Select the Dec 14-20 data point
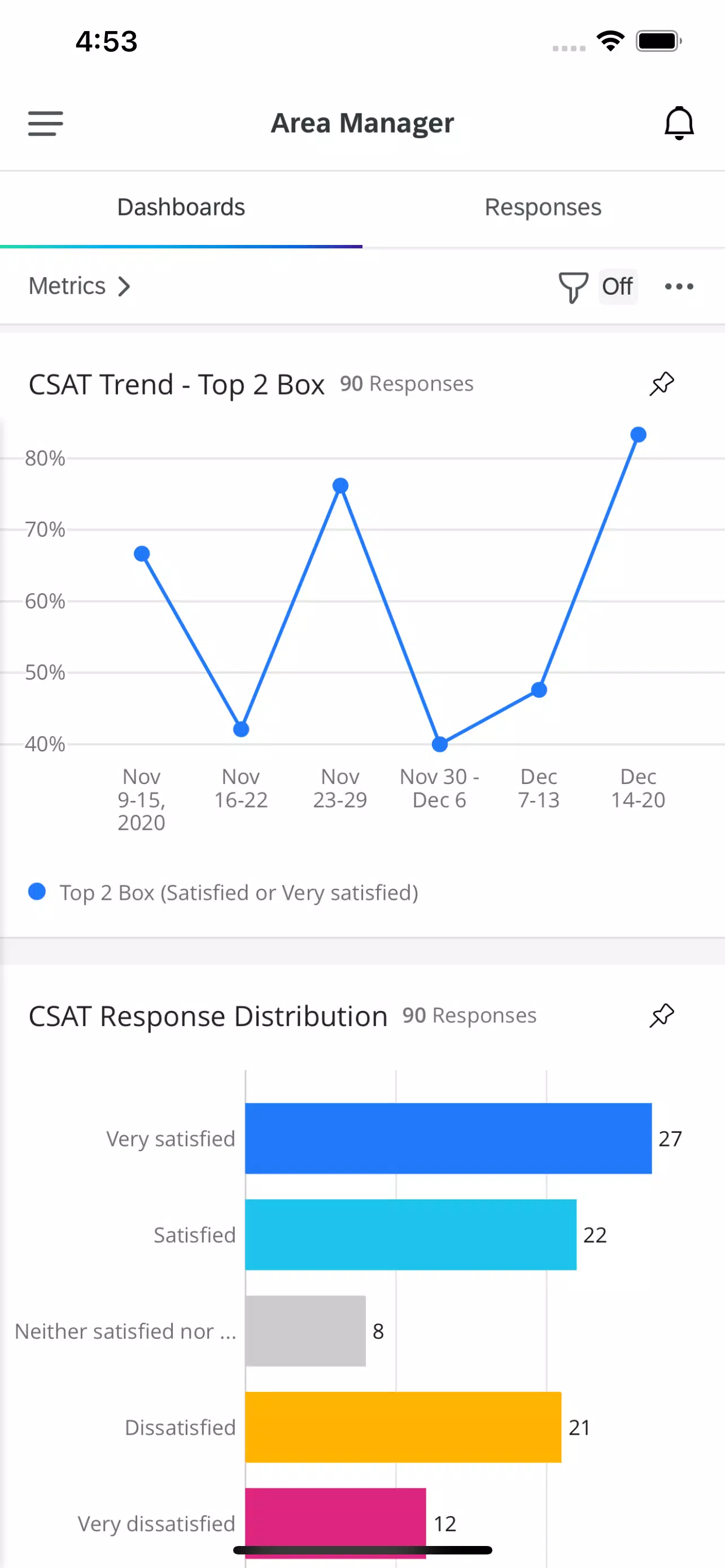 pos(638,433)
